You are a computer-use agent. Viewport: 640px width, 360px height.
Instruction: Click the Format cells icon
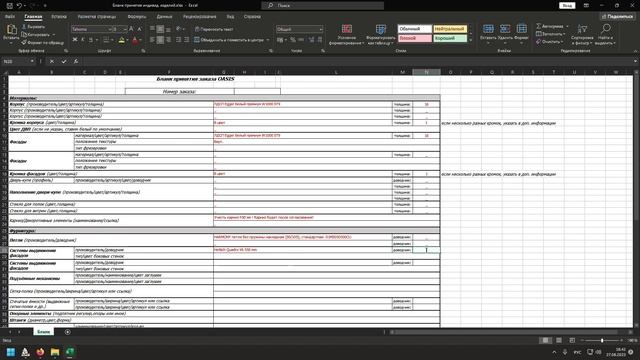[521, 29]
